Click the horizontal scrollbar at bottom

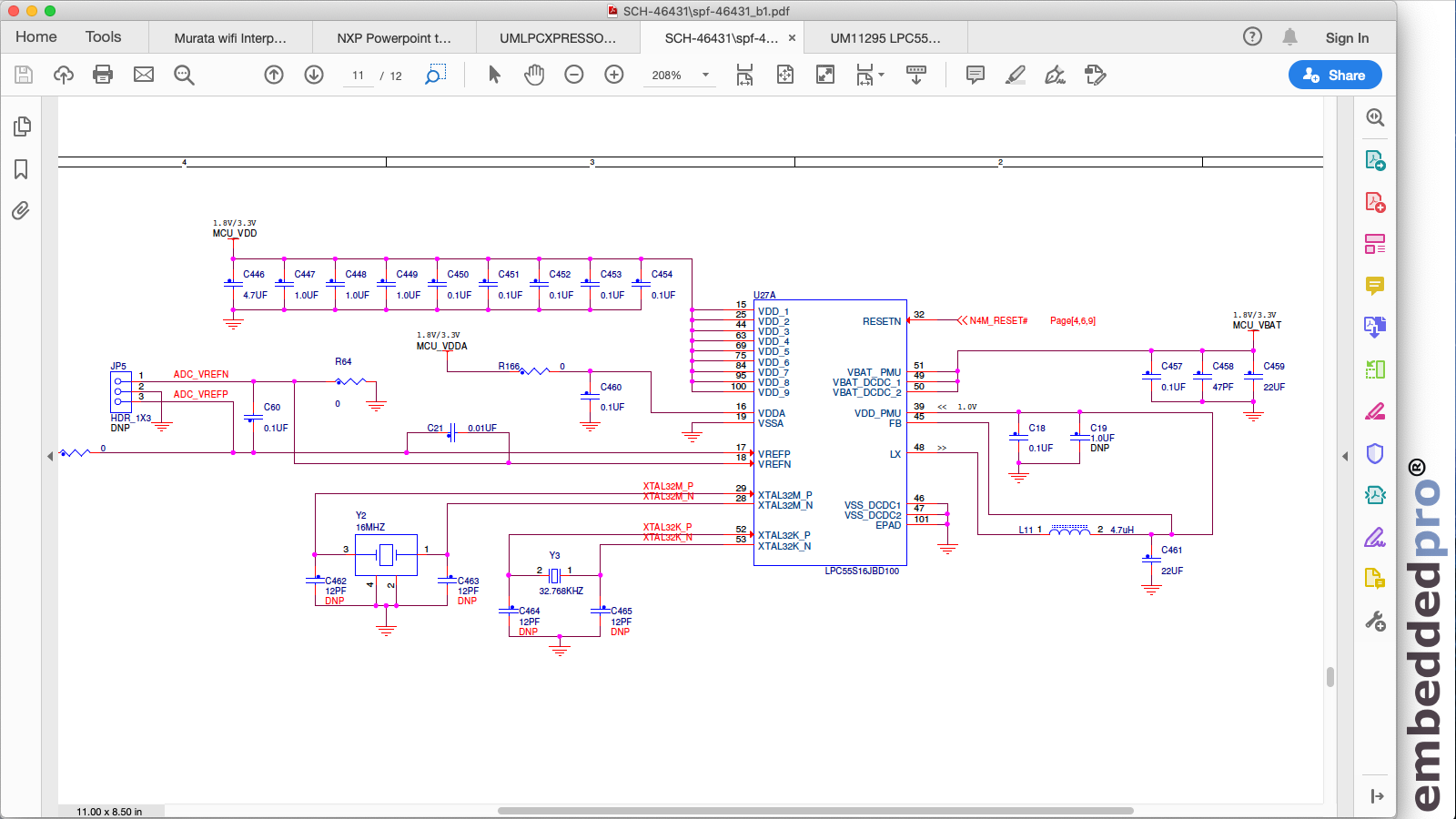pyautogui.click(x=815, y=810)
